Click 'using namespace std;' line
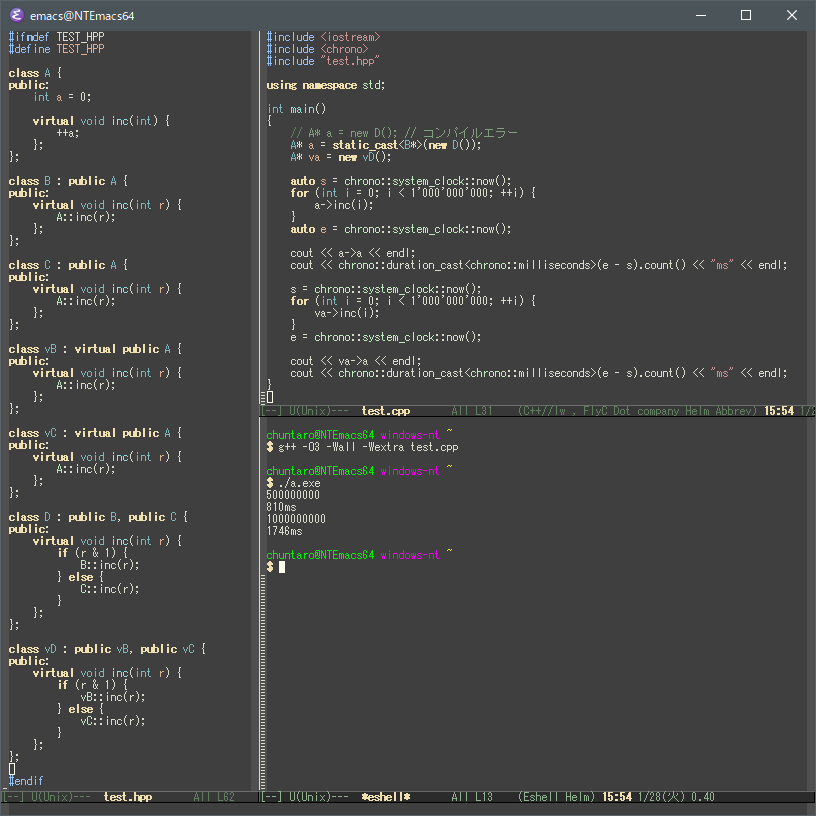Viewport: 816px width, 816px height. [326, 85]
